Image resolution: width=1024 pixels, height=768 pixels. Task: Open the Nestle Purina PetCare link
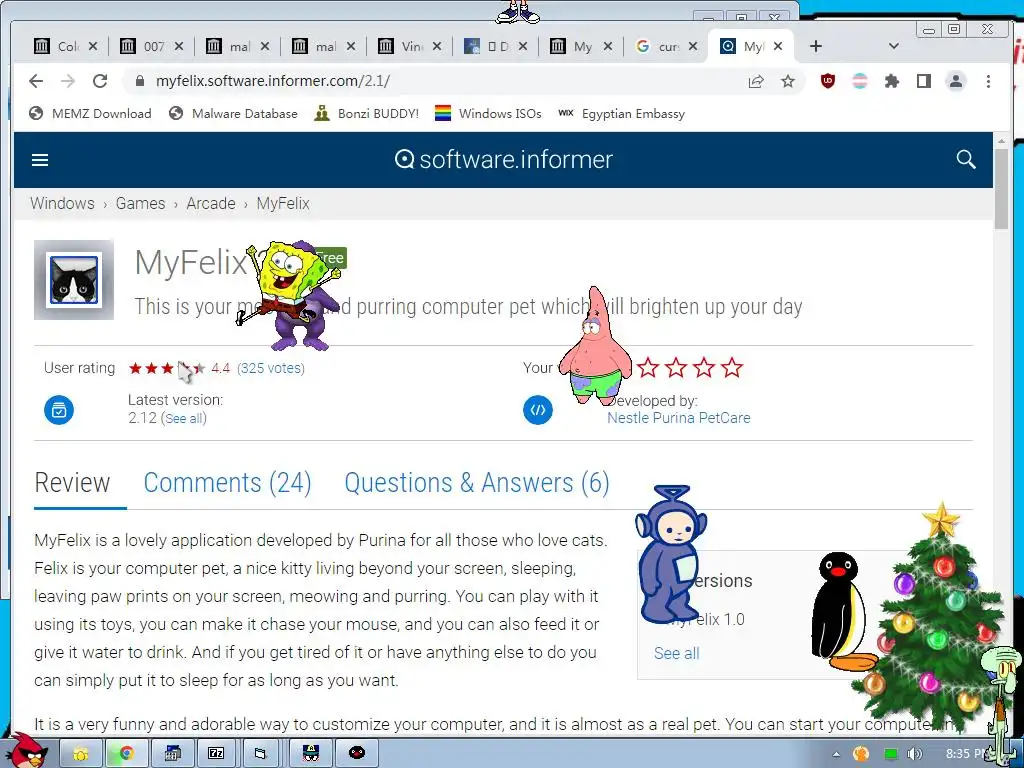tap(679, 418)
